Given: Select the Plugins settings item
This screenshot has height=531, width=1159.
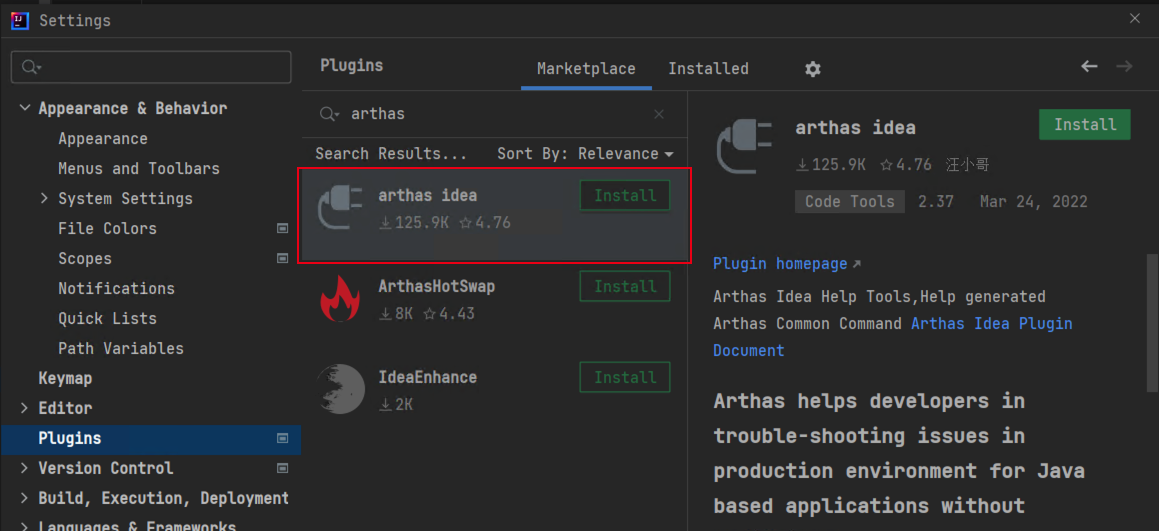Looking at the screenshot, I should click(152, 439).
